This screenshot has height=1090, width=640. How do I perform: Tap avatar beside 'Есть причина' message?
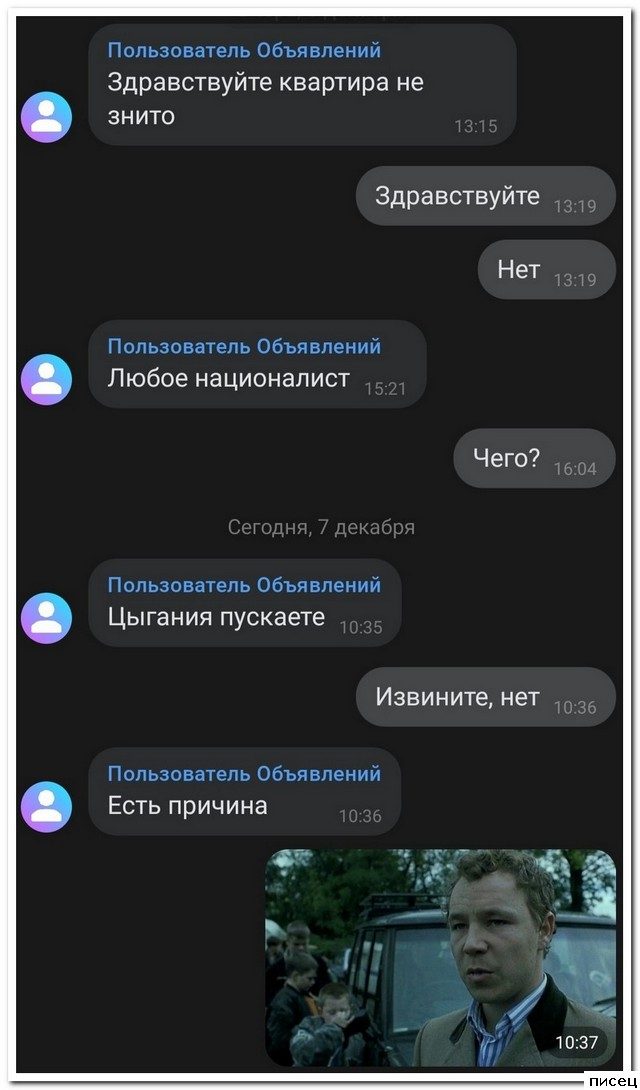click(47, 807)
